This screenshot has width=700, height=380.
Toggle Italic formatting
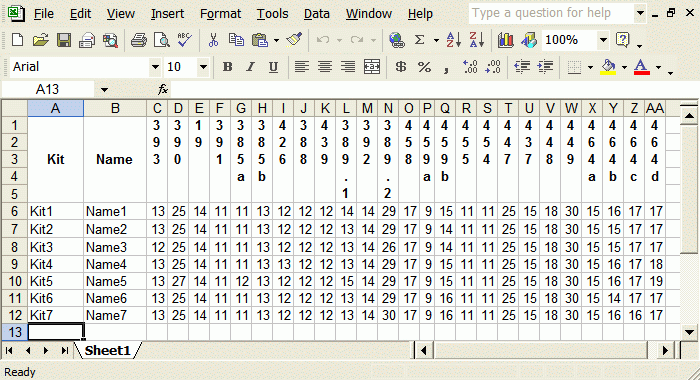point(250,67)
